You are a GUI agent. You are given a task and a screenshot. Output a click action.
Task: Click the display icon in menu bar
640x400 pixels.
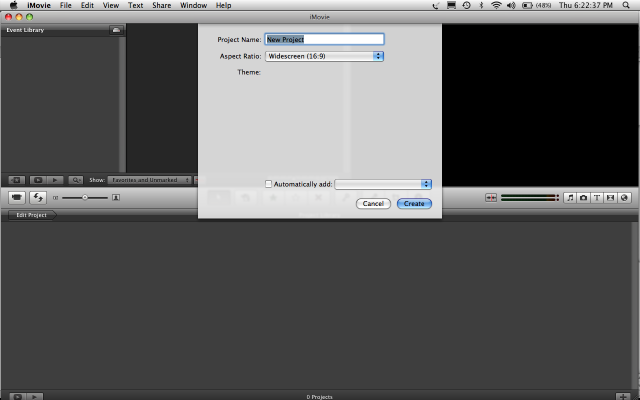pos(451,5)
